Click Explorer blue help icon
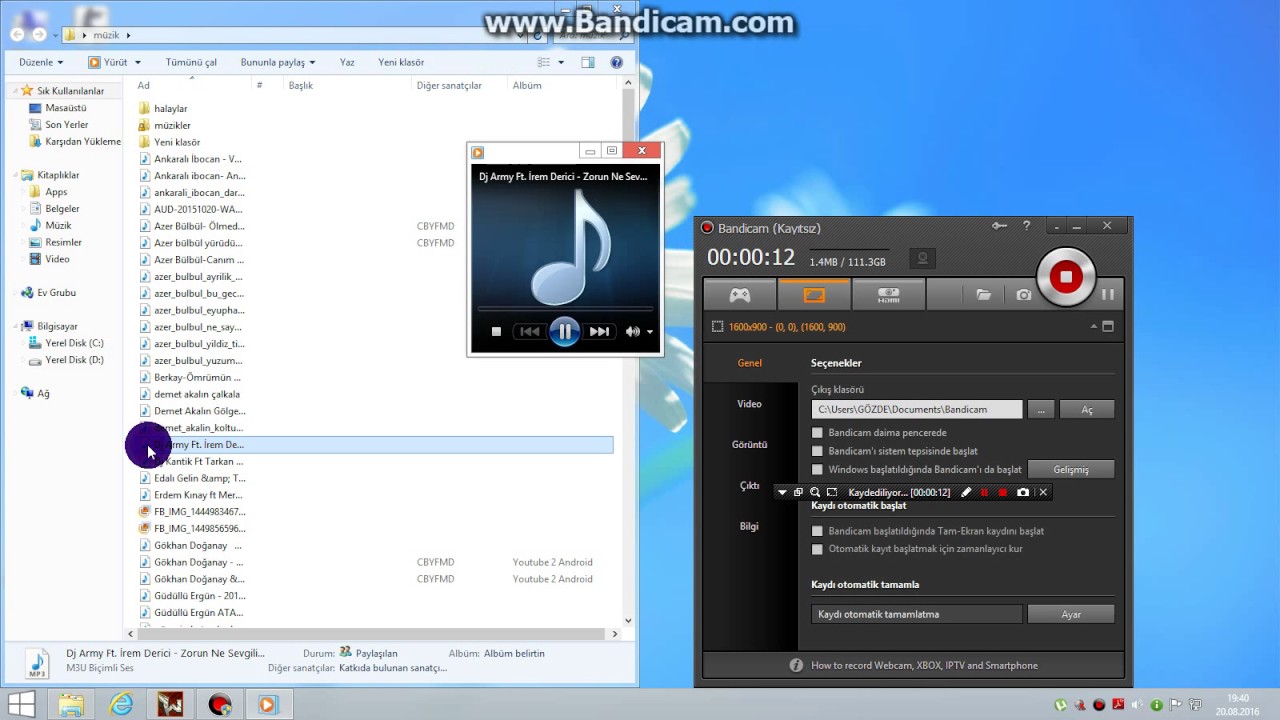 pos(617,62)
